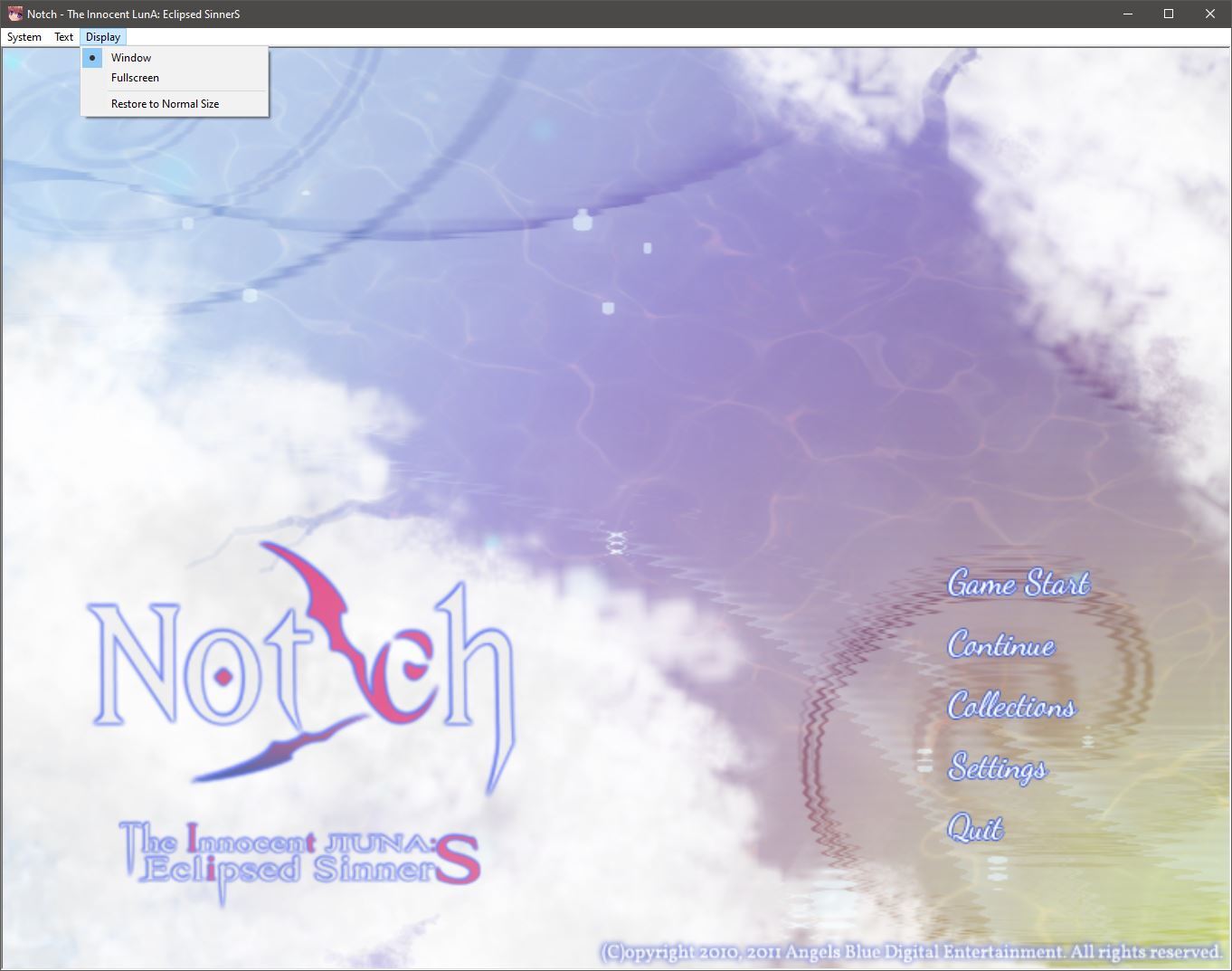Choose Restore to Normal Size
The height and width of the screenshot is (971, 1232).
point(175,104)
